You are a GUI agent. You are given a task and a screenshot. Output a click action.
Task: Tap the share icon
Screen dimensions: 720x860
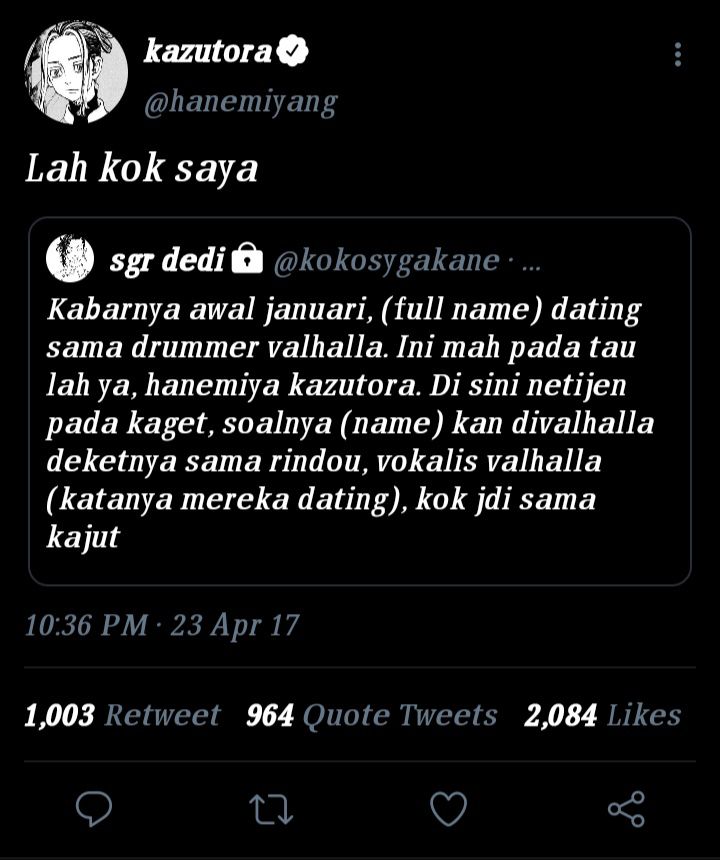coord(626,809)
